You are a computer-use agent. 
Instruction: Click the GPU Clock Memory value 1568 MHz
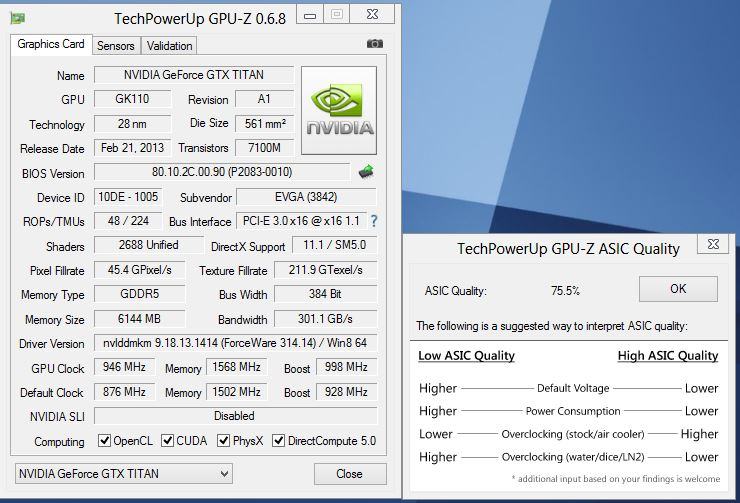(x=236, y=367)
